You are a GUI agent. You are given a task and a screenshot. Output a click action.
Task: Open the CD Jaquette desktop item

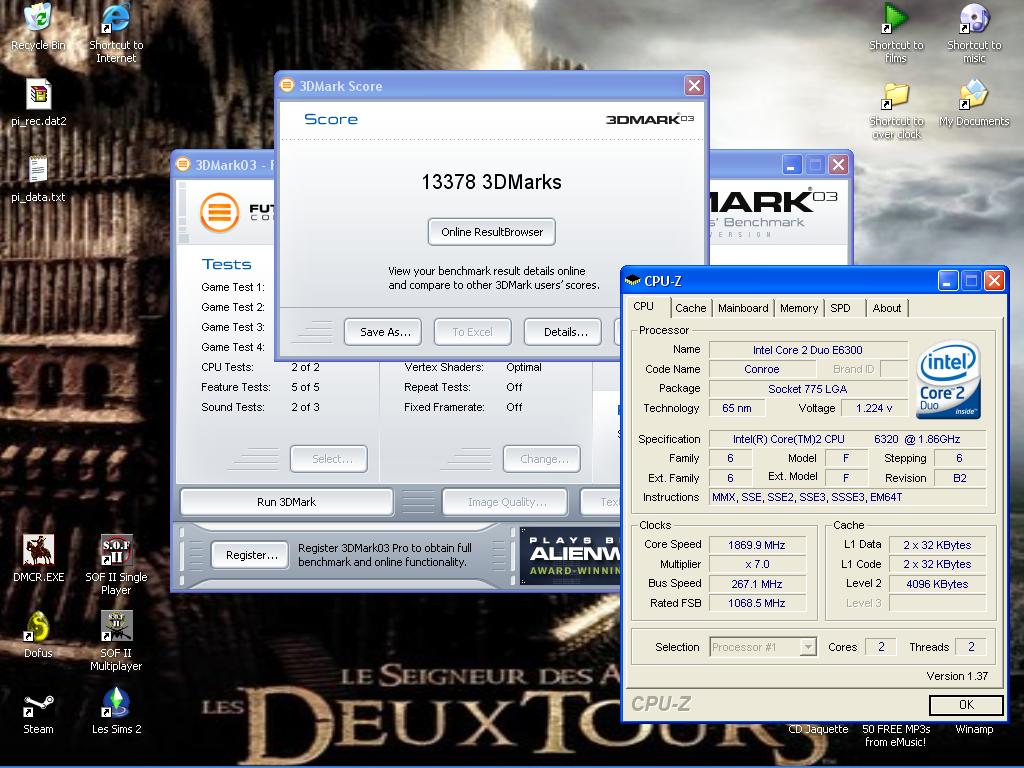tap(818, 729)
